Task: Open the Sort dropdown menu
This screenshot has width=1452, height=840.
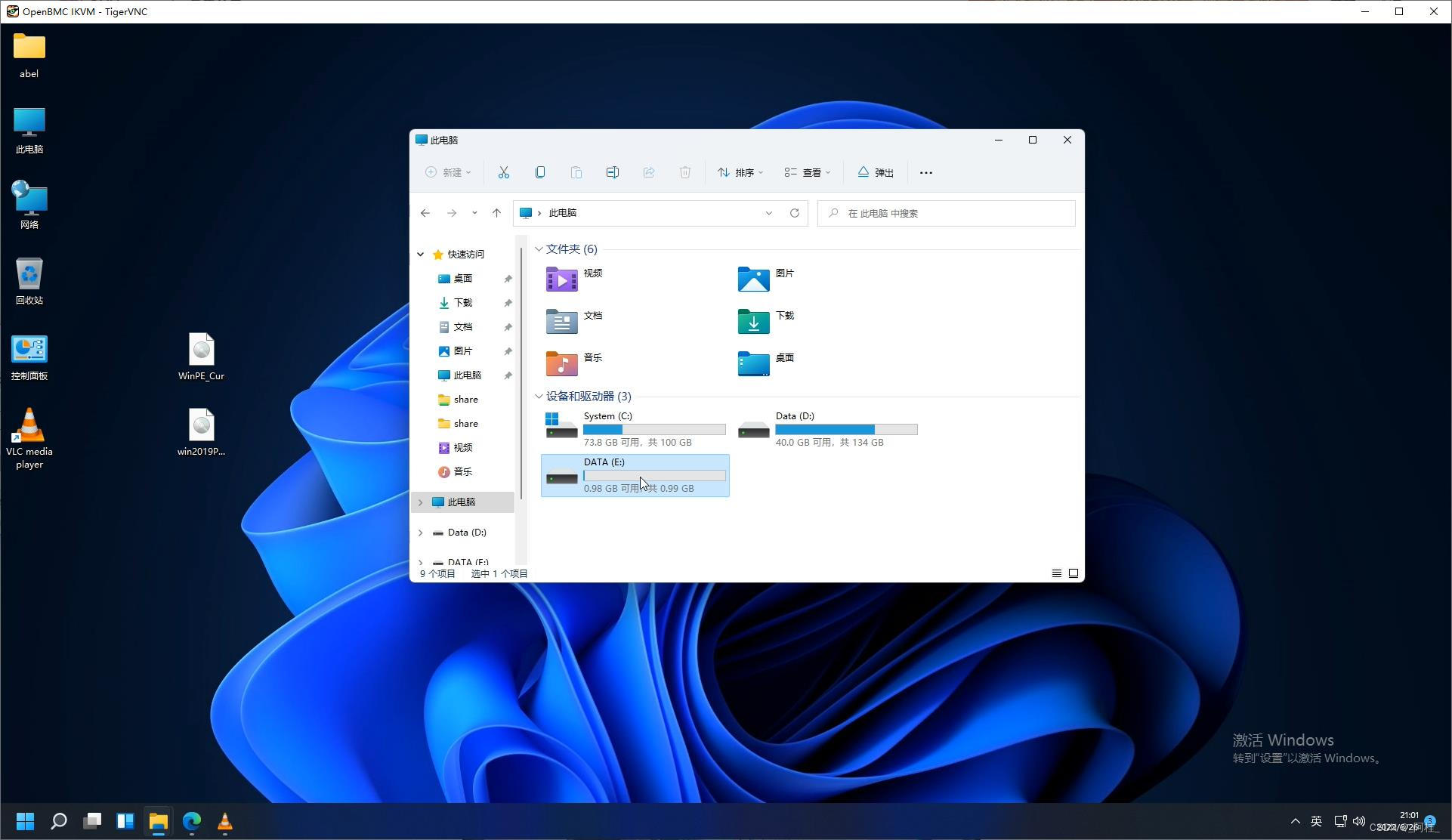Action: click(740, 173)
